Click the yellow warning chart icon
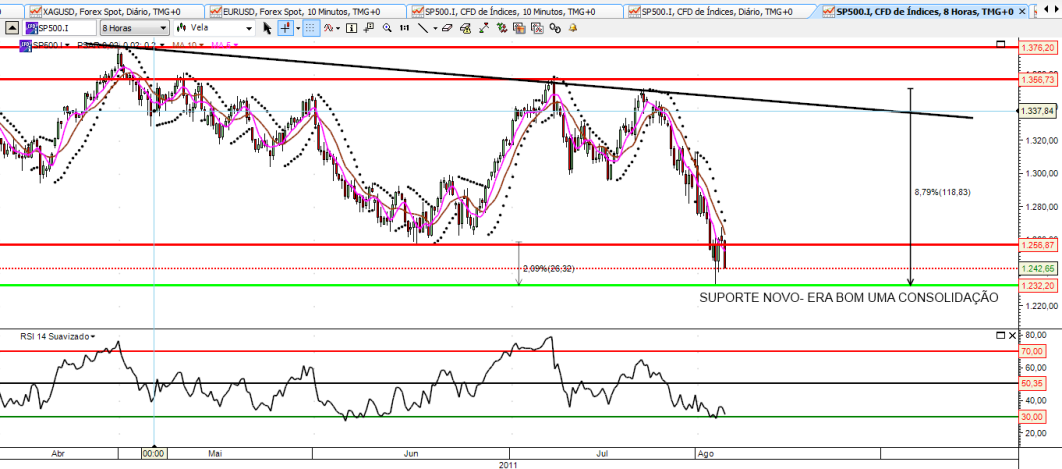The height and width of the screenshot is (469, 1062). 466,28
